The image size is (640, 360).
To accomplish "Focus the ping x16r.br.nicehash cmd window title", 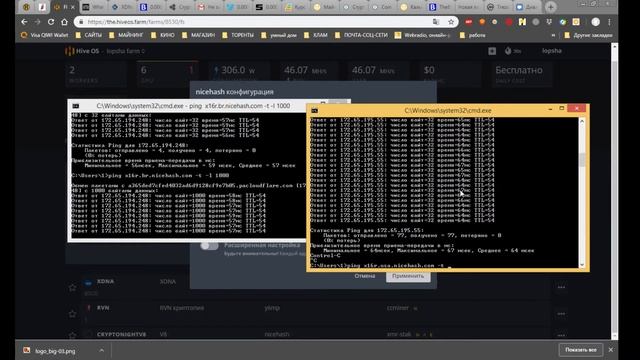I will point(193,106).
